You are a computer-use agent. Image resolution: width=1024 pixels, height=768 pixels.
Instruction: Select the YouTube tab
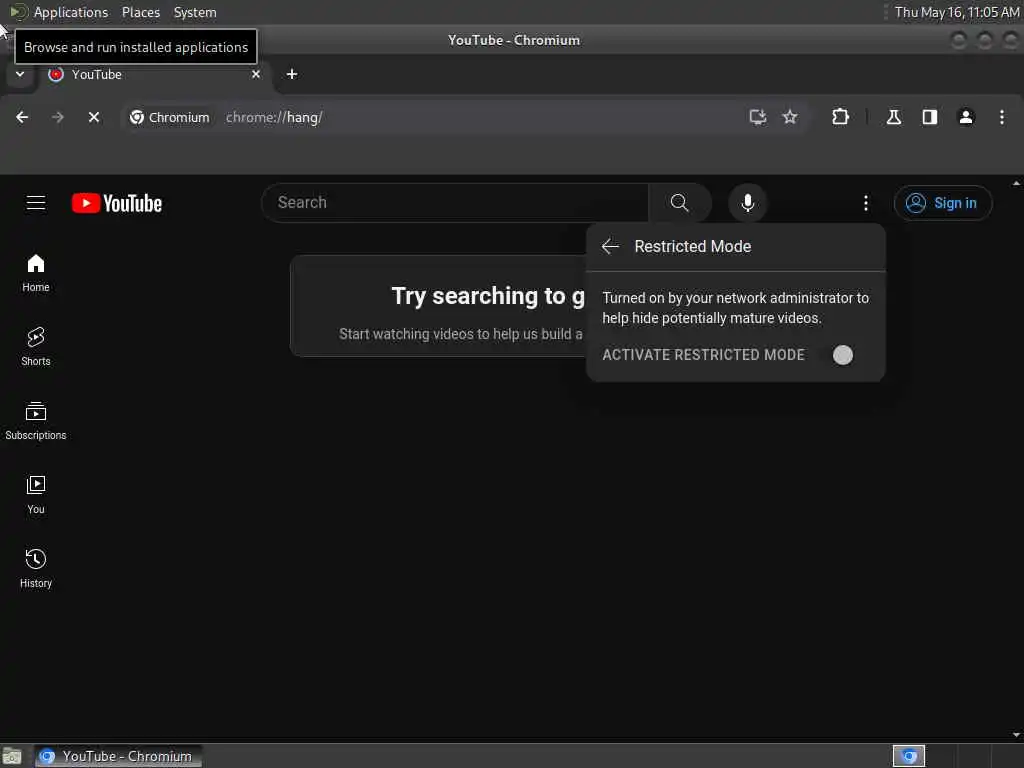tap(153, 74)
